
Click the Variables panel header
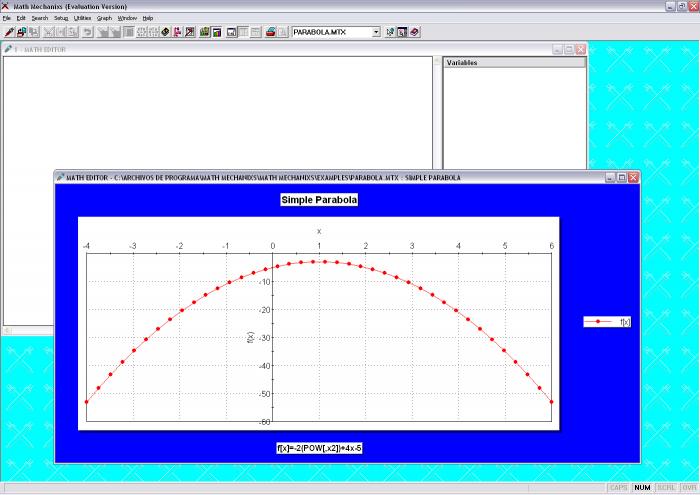click(514, 62)
